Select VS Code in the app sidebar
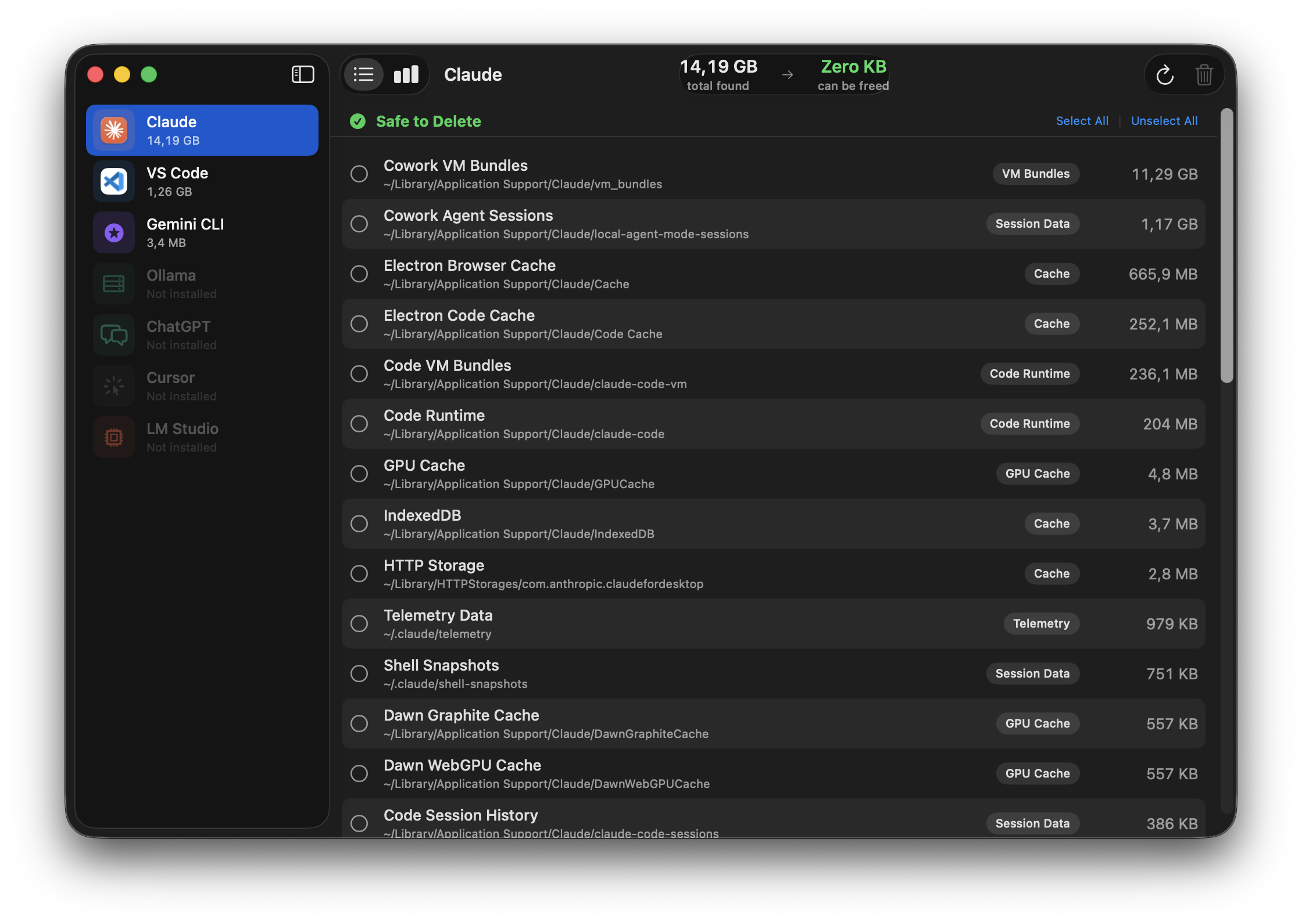1302x924 pixels. [x=202, y=181]
